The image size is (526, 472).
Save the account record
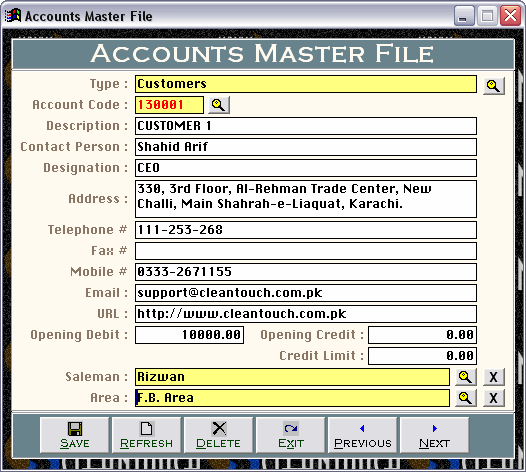(x=74, y=435)
